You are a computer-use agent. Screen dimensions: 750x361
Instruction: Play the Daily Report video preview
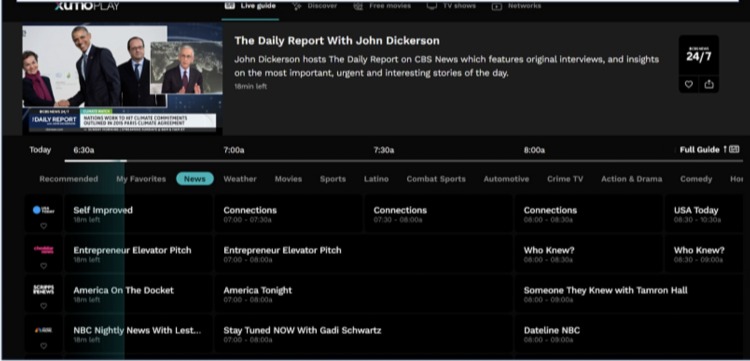point(122,79)
